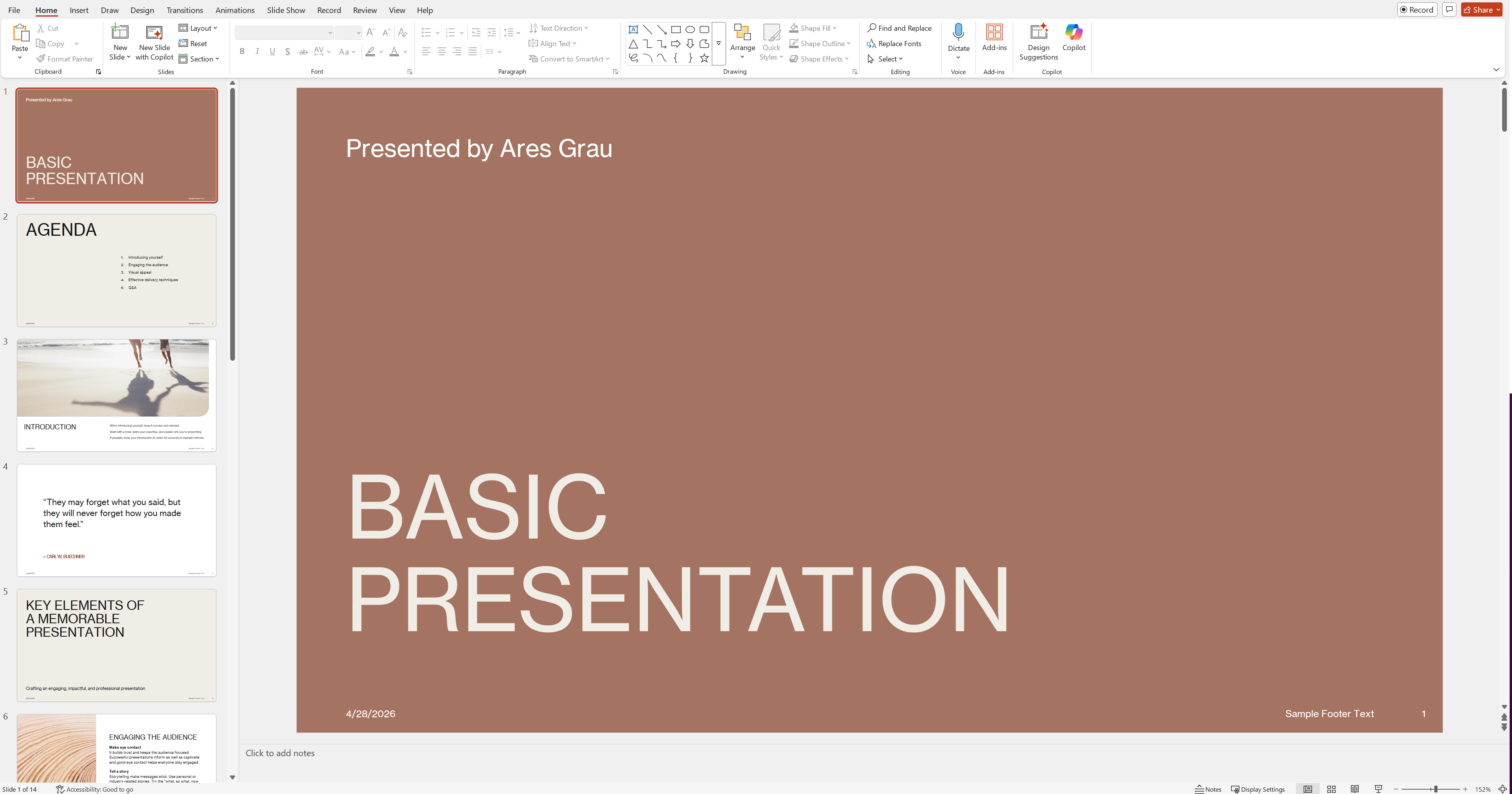
Task: Open the Select dropdown in Editing
Action: coord(885,59)
